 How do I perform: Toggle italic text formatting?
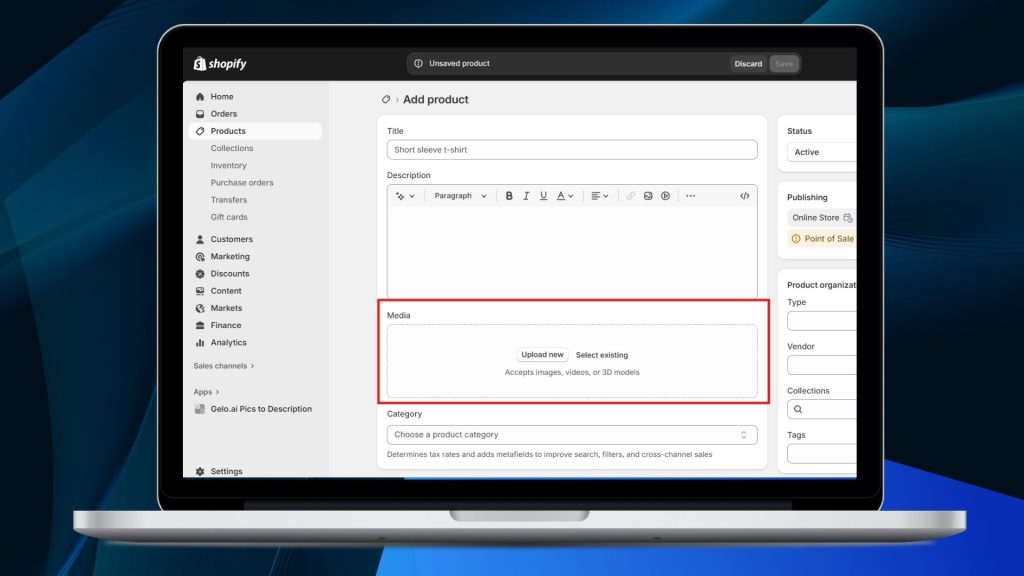(x=526, y=196)
